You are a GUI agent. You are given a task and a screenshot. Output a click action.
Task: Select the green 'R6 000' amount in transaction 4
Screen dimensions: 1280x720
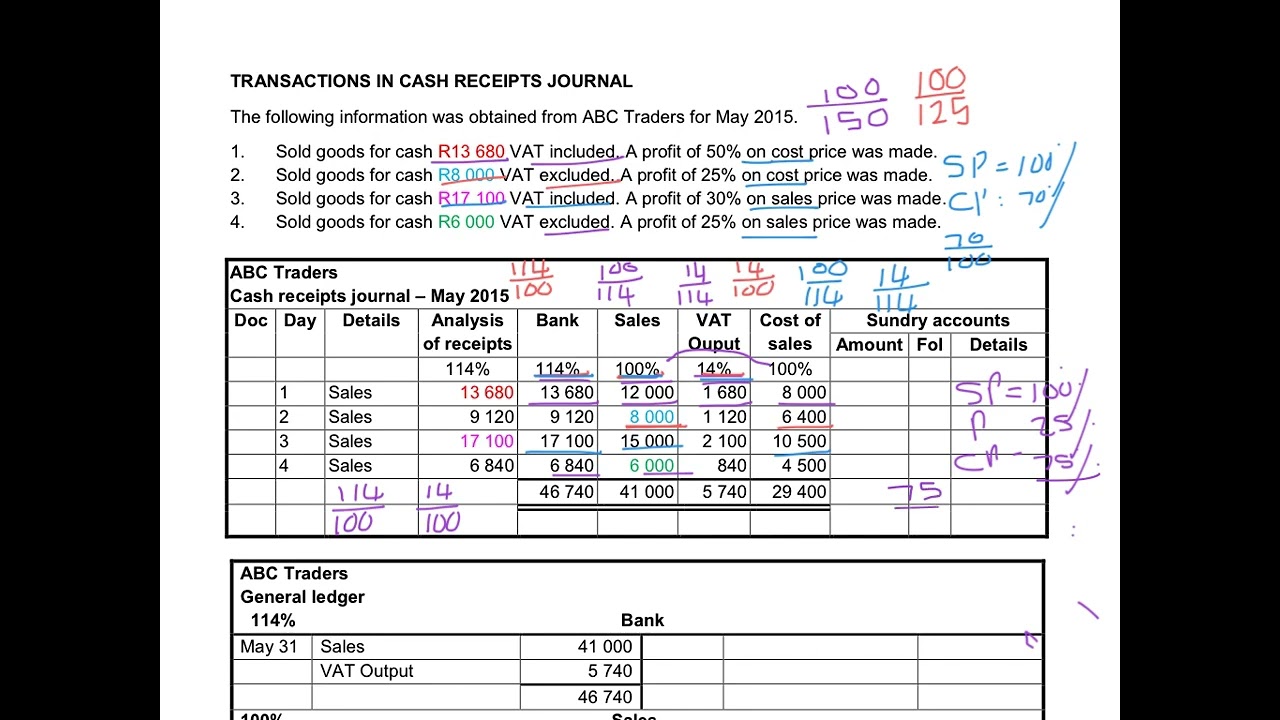[466, 222]
